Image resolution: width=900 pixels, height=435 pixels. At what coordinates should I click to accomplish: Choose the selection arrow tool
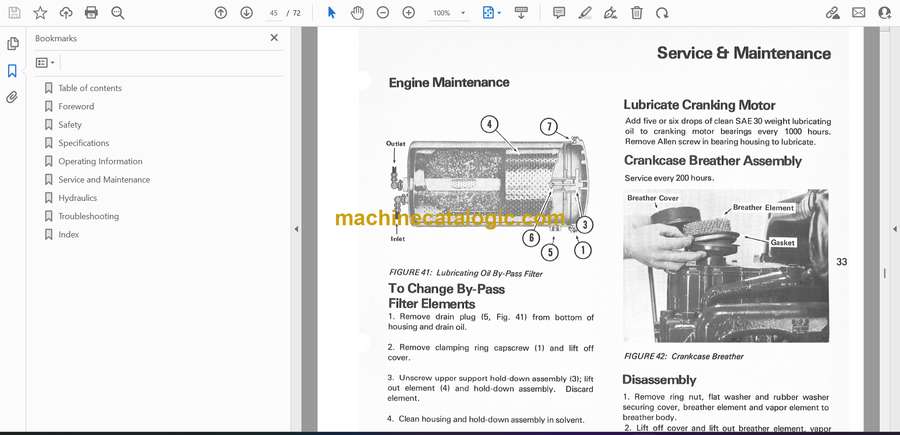(x=331, y=13)
